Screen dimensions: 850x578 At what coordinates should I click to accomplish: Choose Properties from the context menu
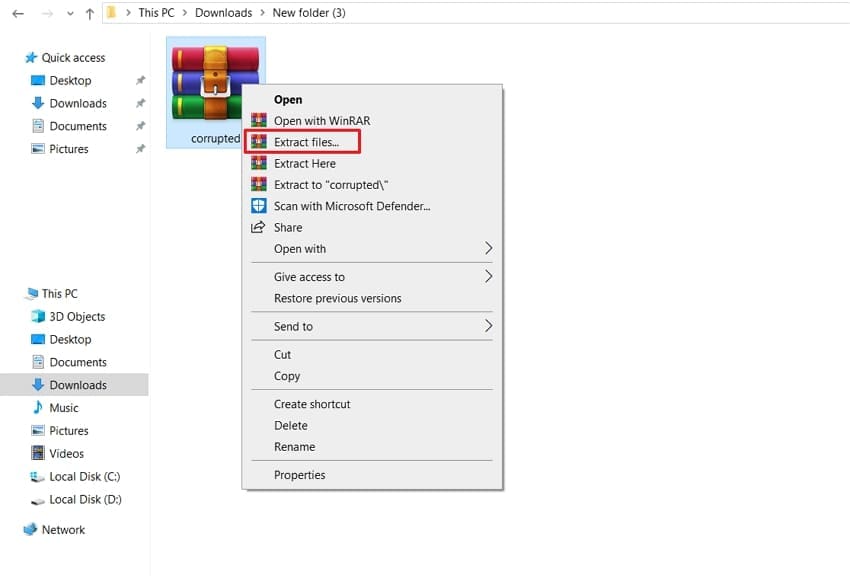pos(298,474)
